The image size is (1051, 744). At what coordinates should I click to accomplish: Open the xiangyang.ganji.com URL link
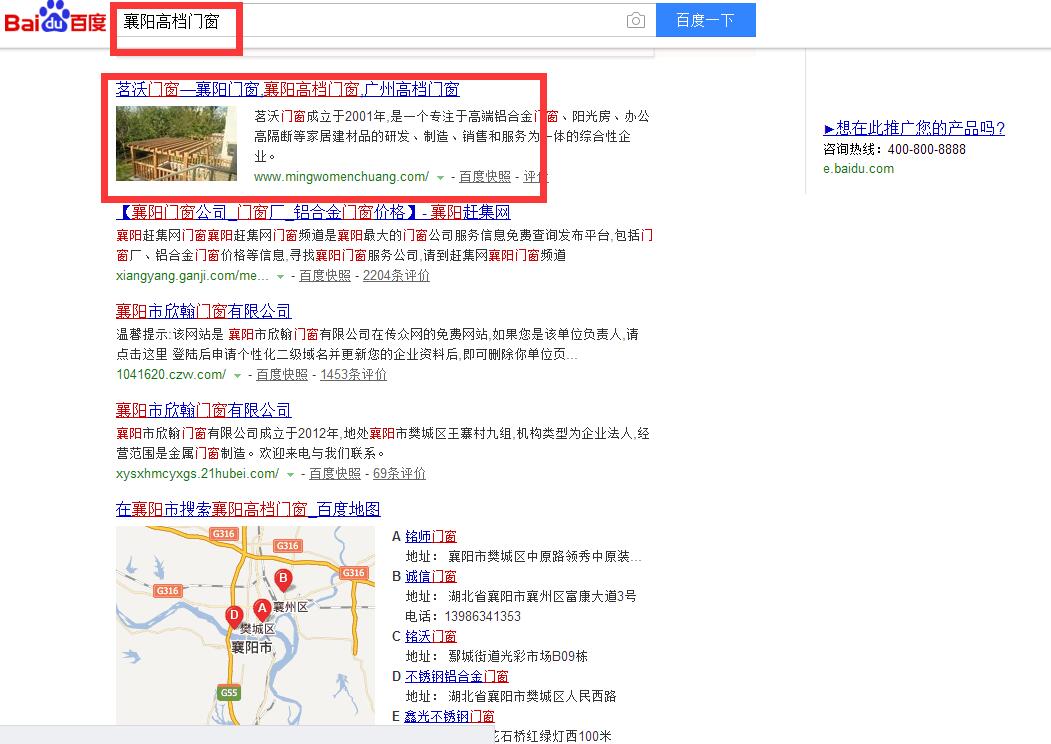click(x=192, y=275)
